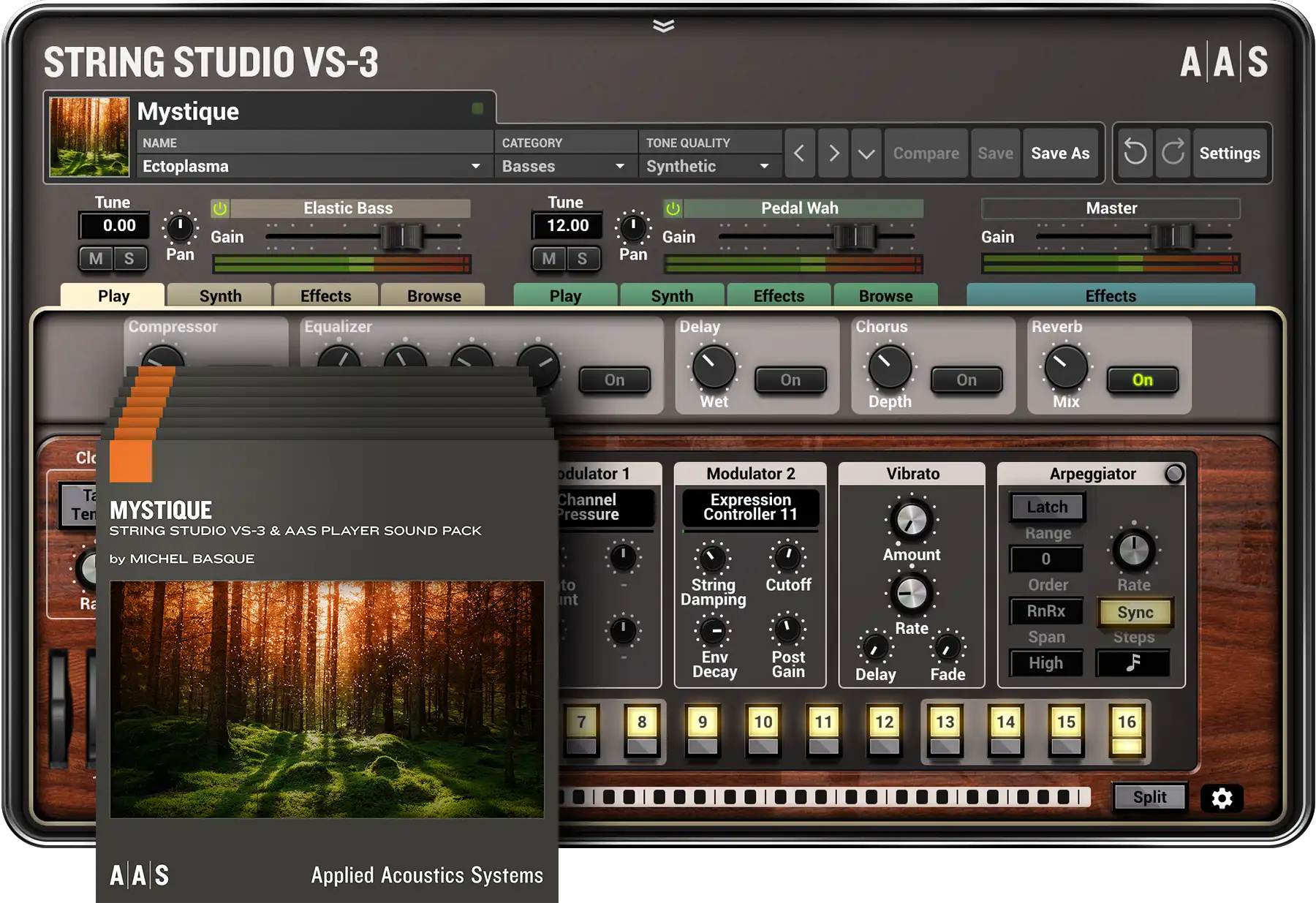
Task: Enable the Delay effect On button
Action: (x=790, y=379)
